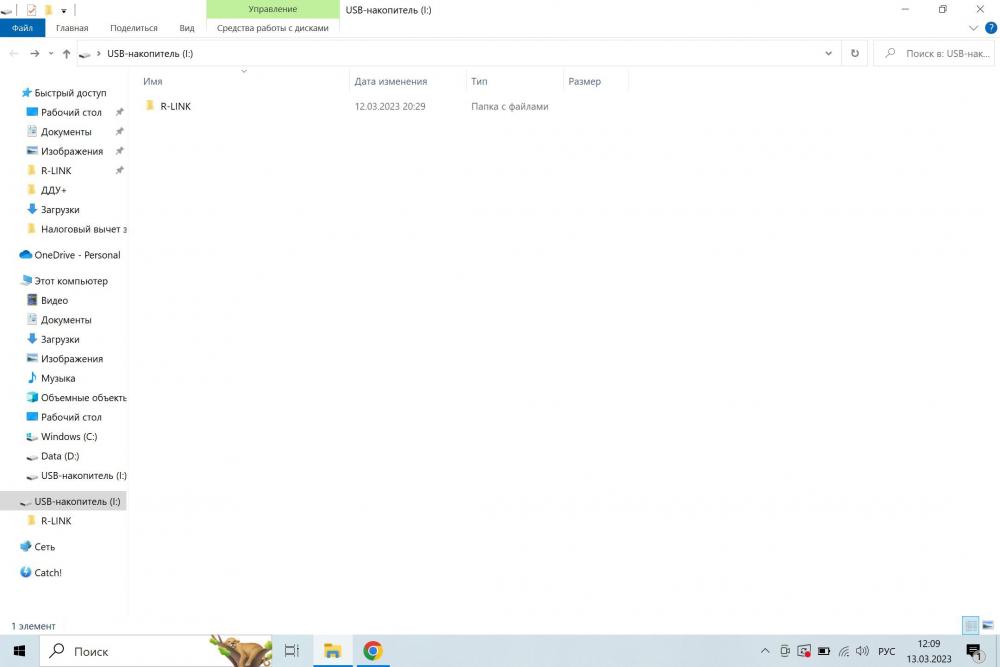Switch to details view in status bar
1000x667 pixels.
click(x=971, y=626)
